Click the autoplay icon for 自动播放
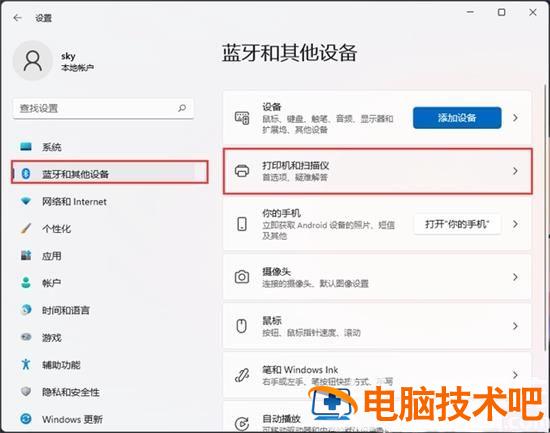The height and width of the screenshot is (433, 550). [242, 424]
